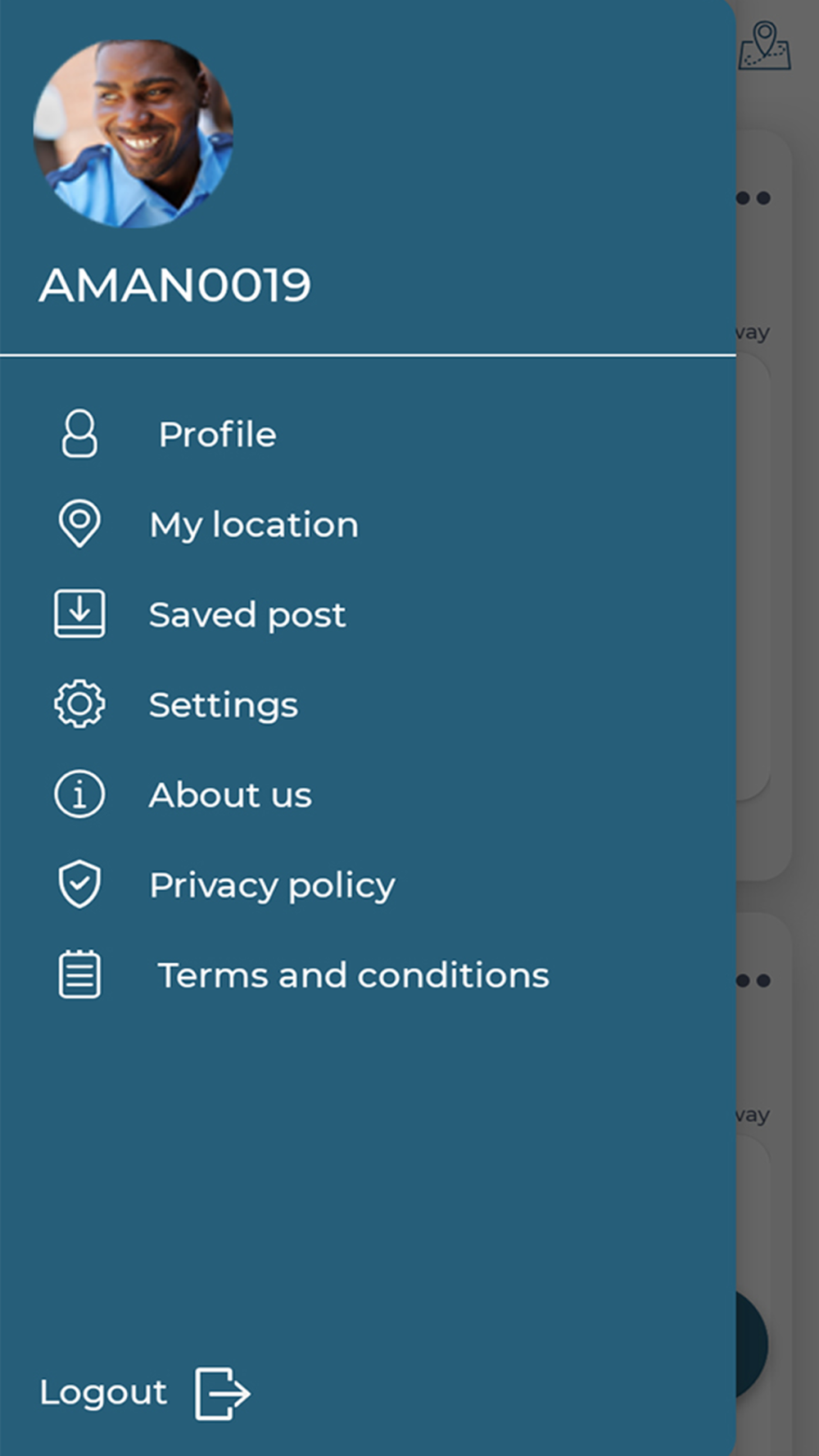Tap the My location pin icon
This screenshot has height=1456, width=819.
point(79,523)
